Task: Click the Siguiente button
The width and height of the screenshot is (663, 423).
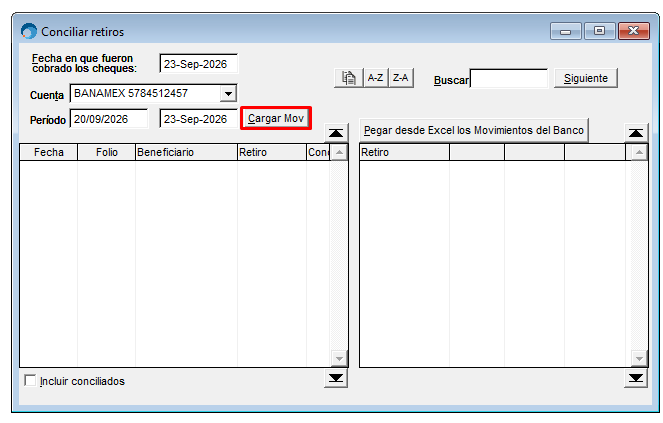Action: coord(586,78)
